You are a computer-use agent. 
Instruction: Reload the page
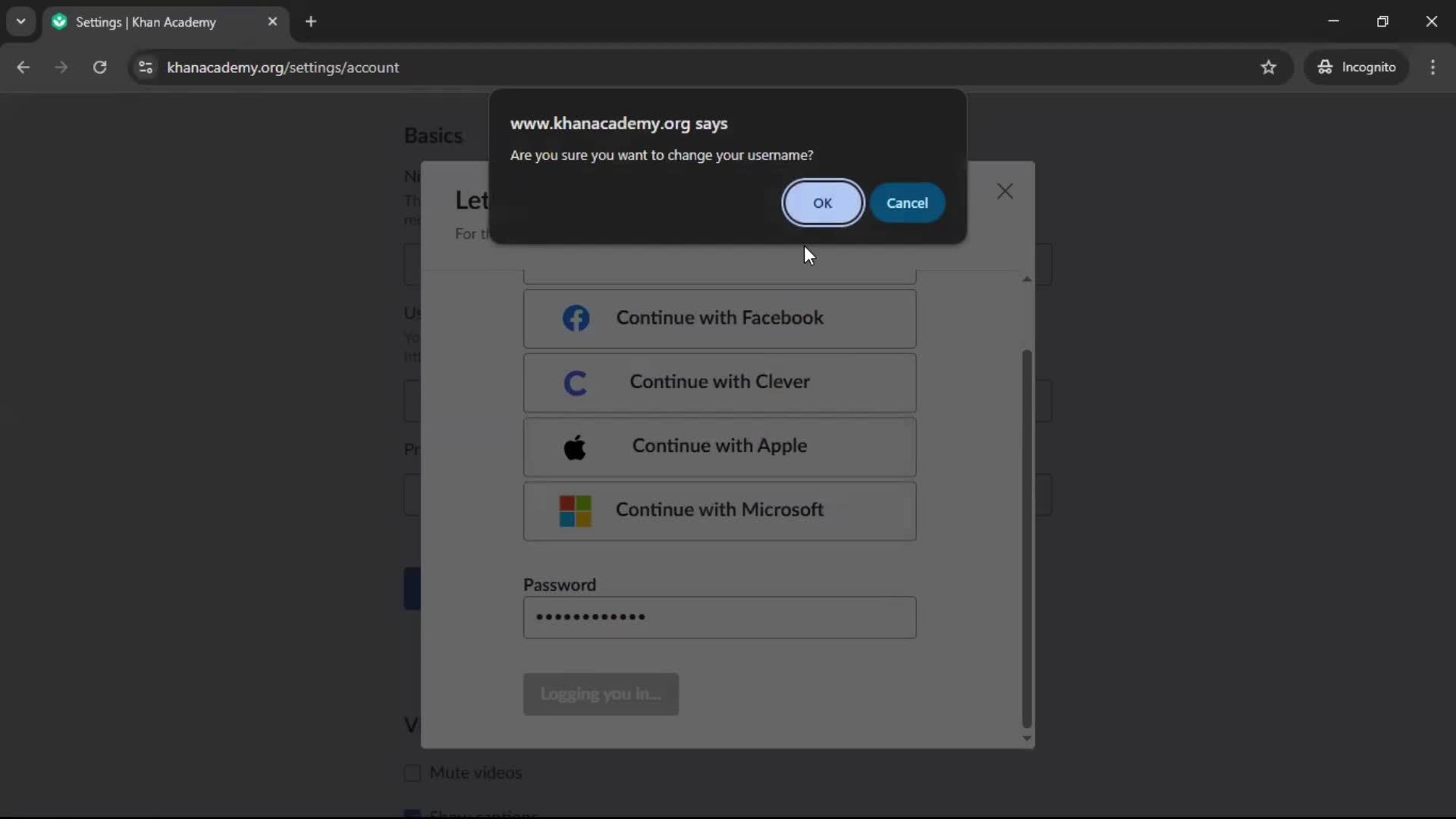tap(99, 67)
